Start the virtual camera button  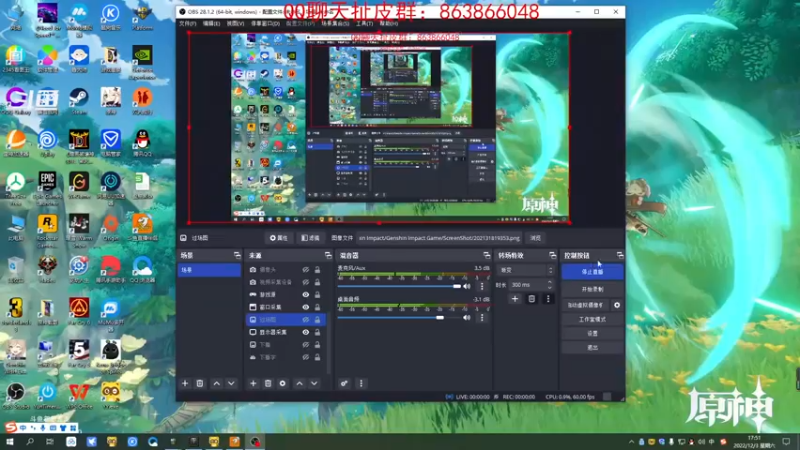tap(585, 305)
